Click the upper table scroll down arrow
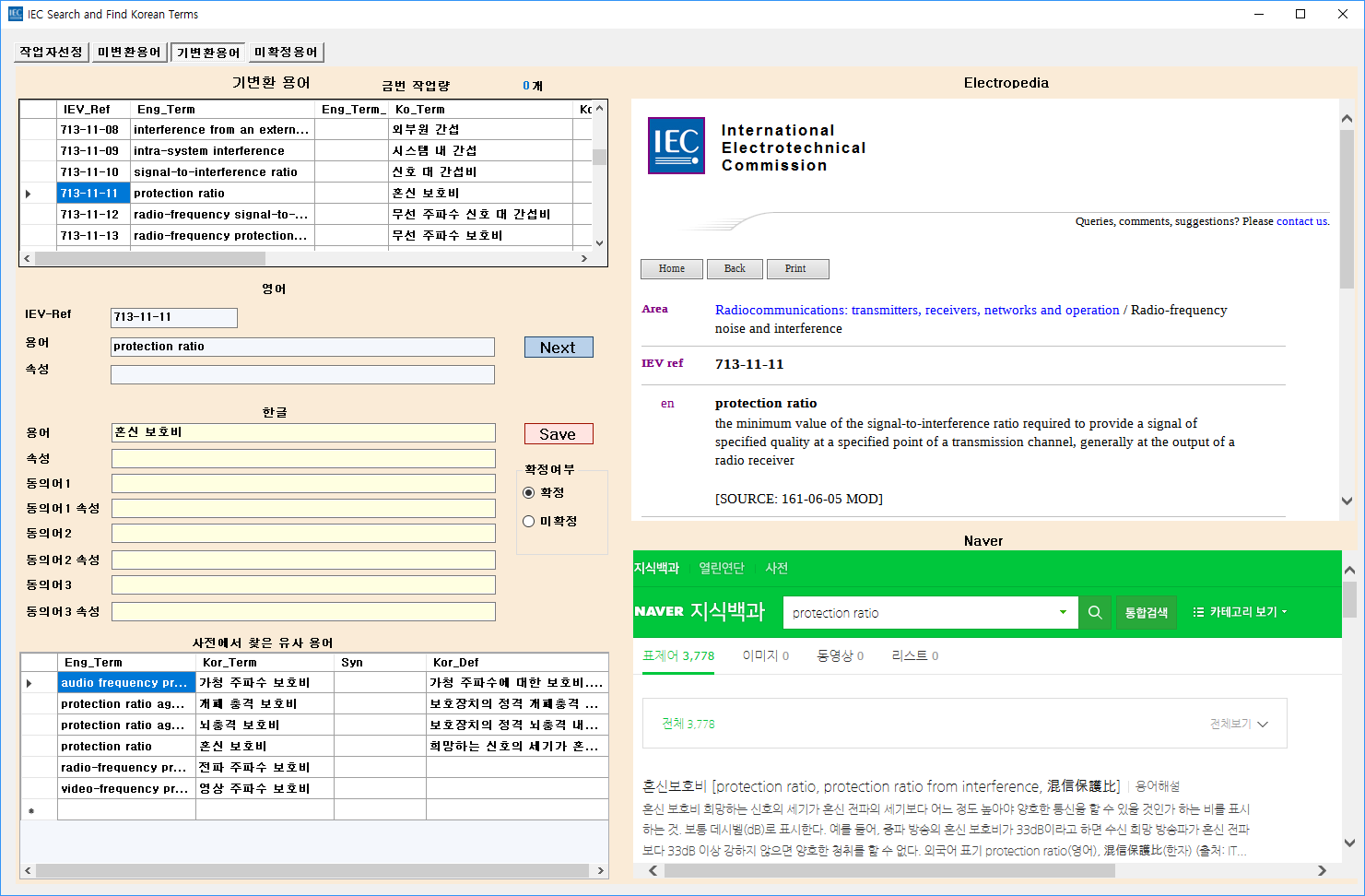1365x896 pixels. 600,243
